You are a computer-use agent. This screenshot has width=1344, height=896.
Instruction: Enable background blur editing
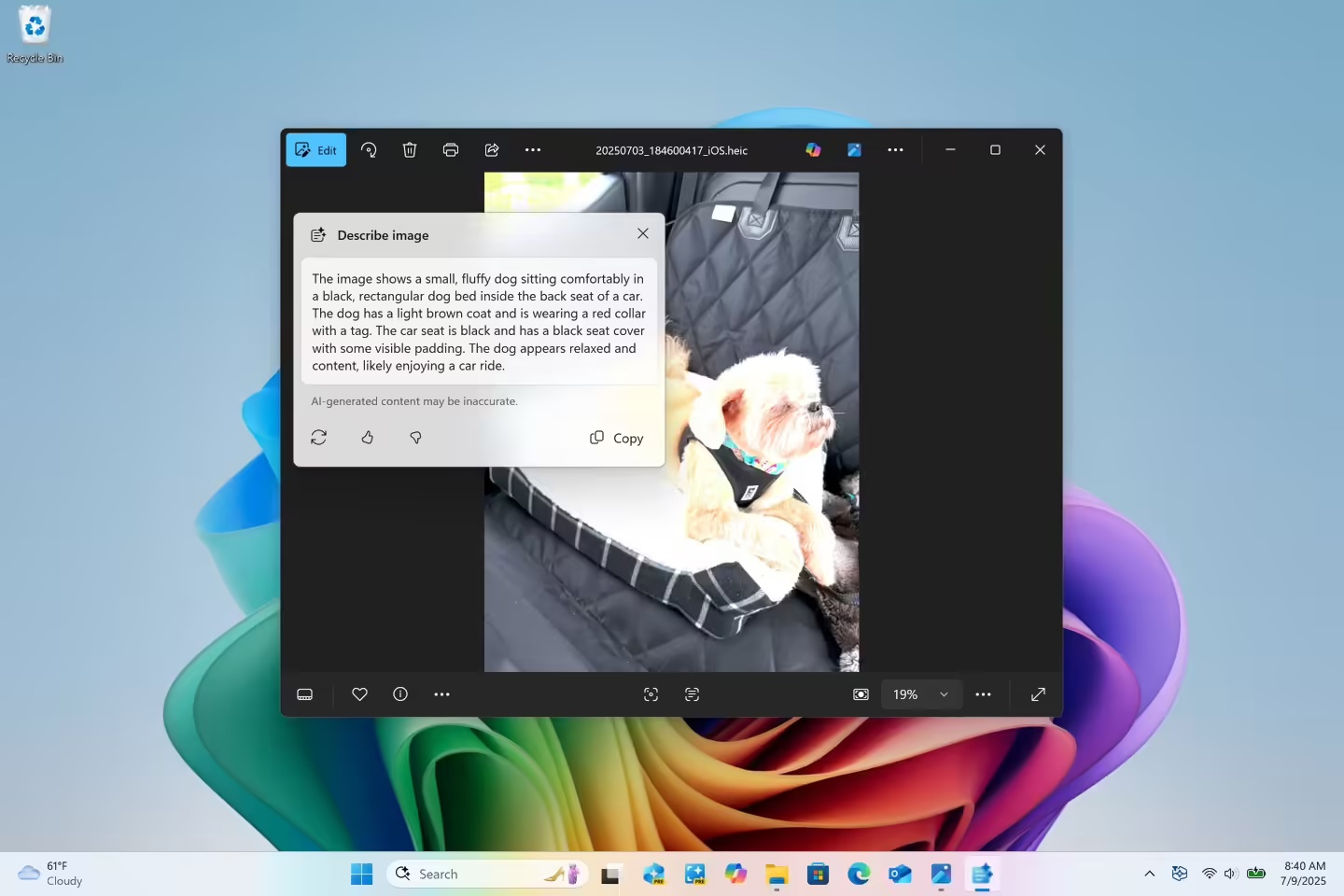pyautogui.click(x=861, y=694)
